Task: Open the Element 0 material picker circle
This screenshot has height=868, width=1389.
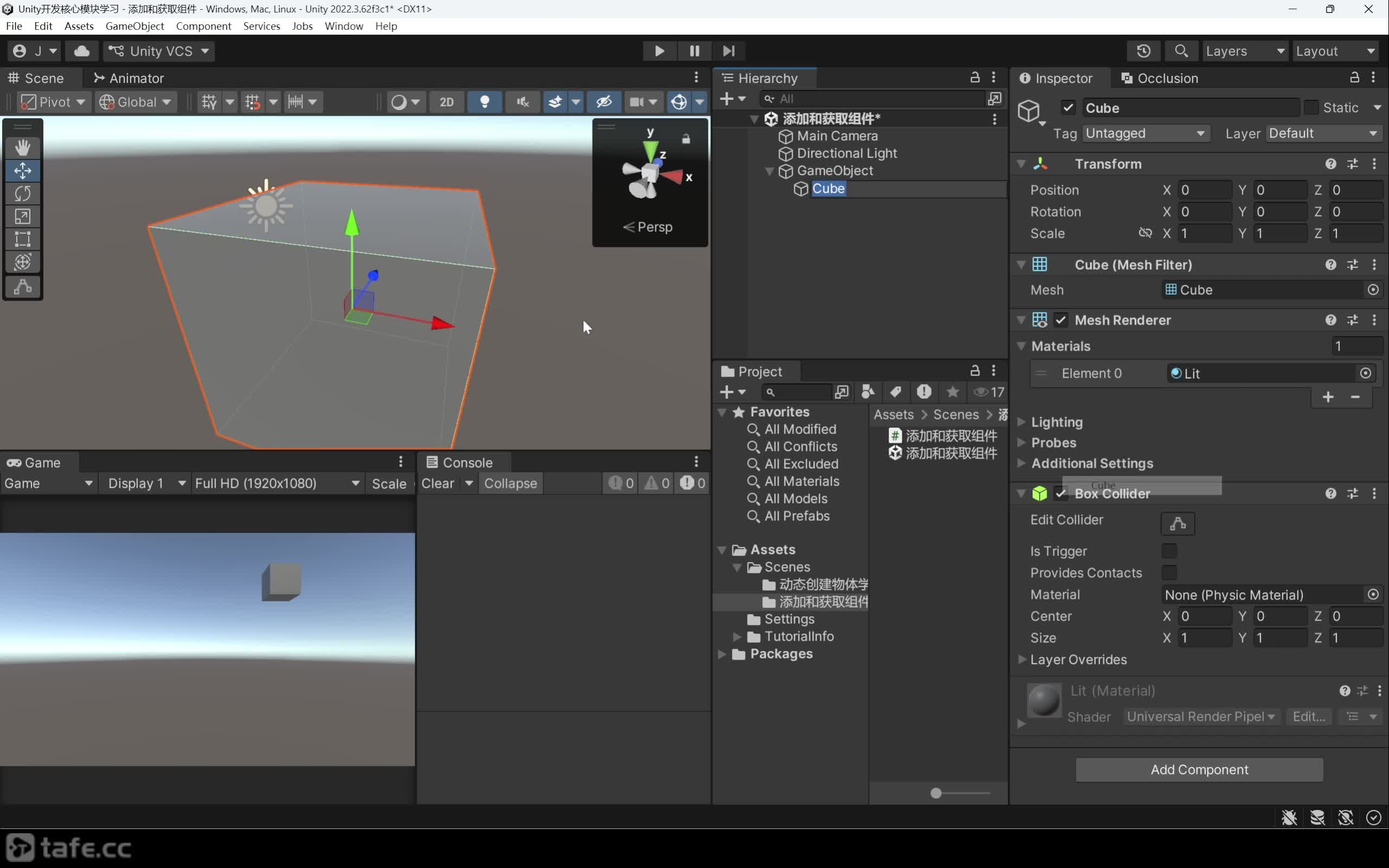Action: [1366, 374]
